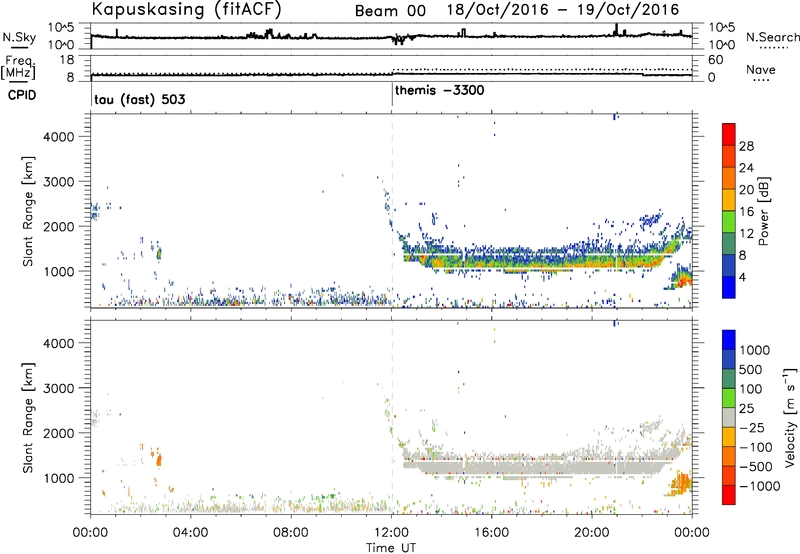Click the '04:00' time tick label

click(190, 533)
